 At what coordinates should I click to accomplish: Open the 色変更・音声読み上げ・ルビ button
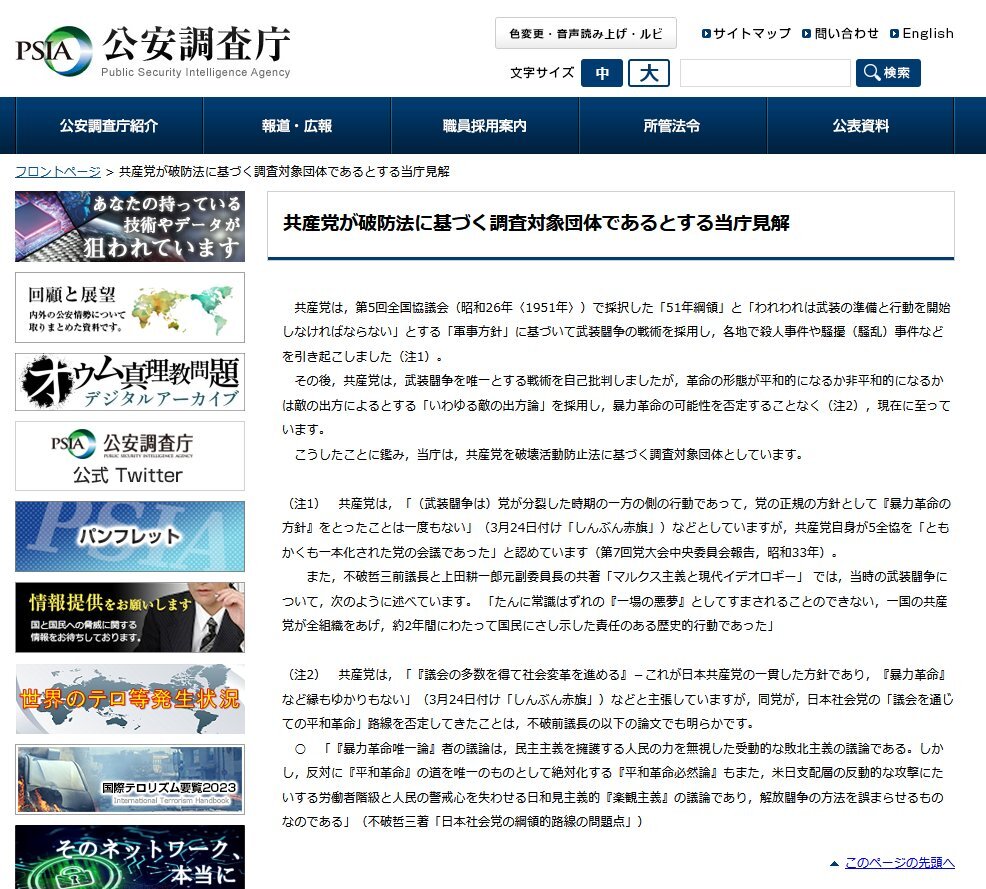(x=585, y=33)
